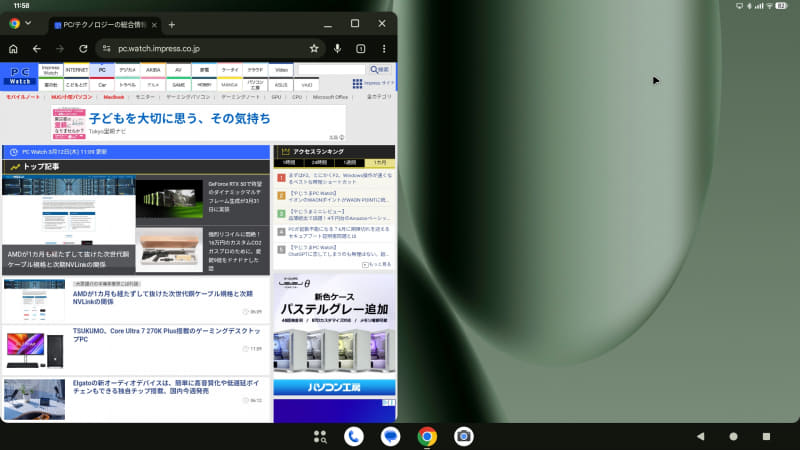The image size is (800, 450).
Task: Select the Video nav tab
Action: pos(281,69)
